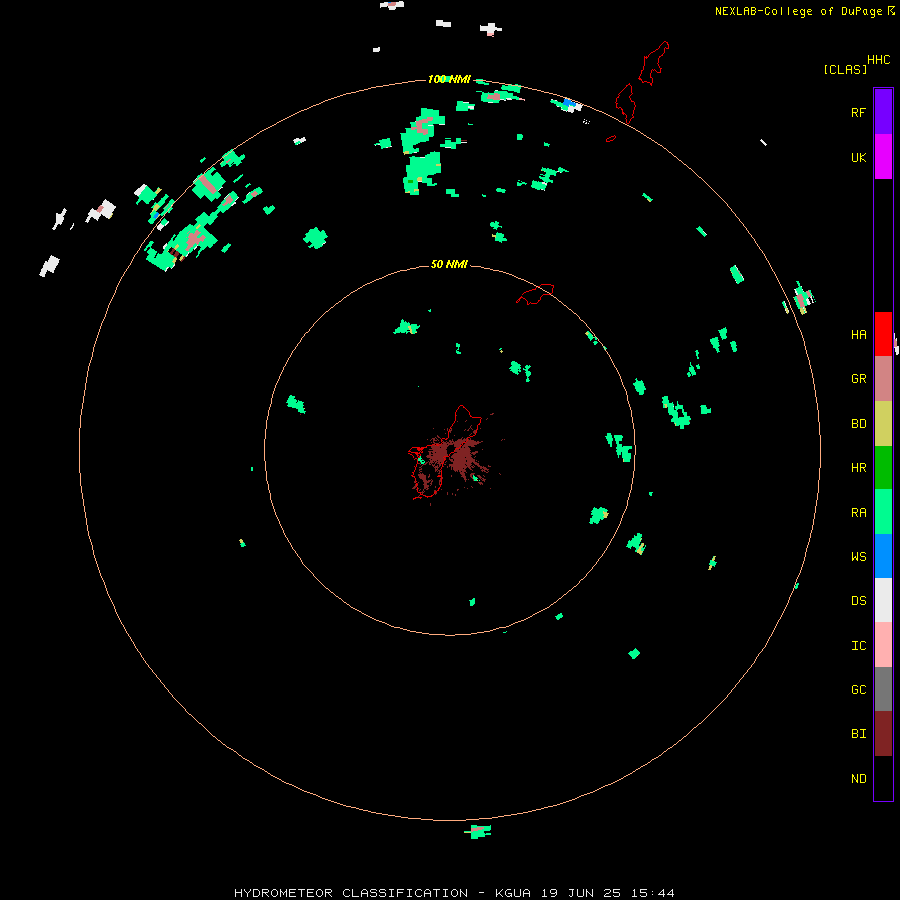Click the RA legend label
This screenshot has width=900, height=900.
pos(858,513)
